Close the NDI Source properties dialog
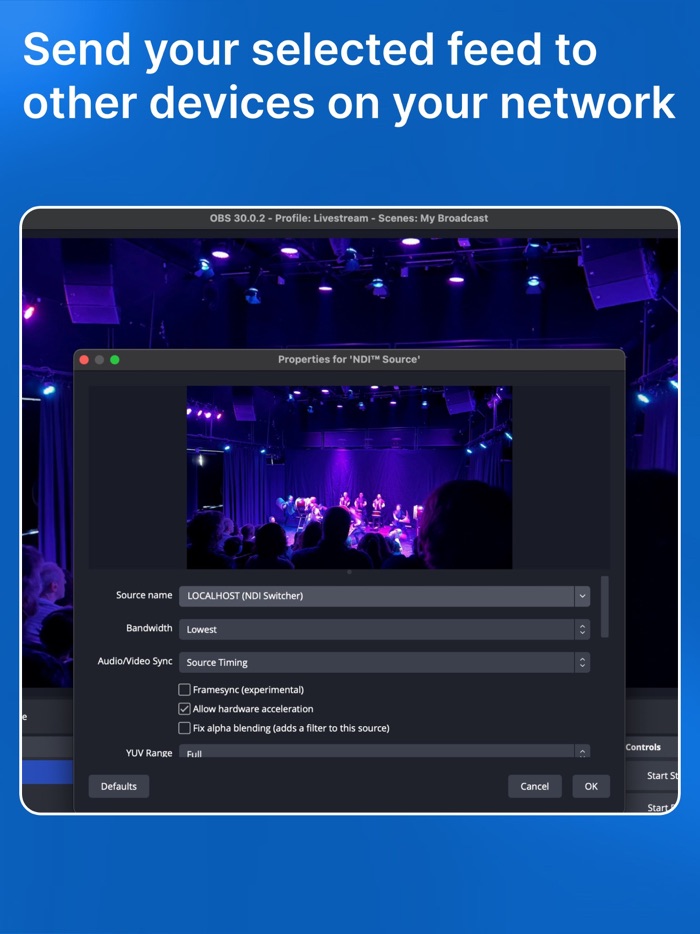 tap(84, 359)
